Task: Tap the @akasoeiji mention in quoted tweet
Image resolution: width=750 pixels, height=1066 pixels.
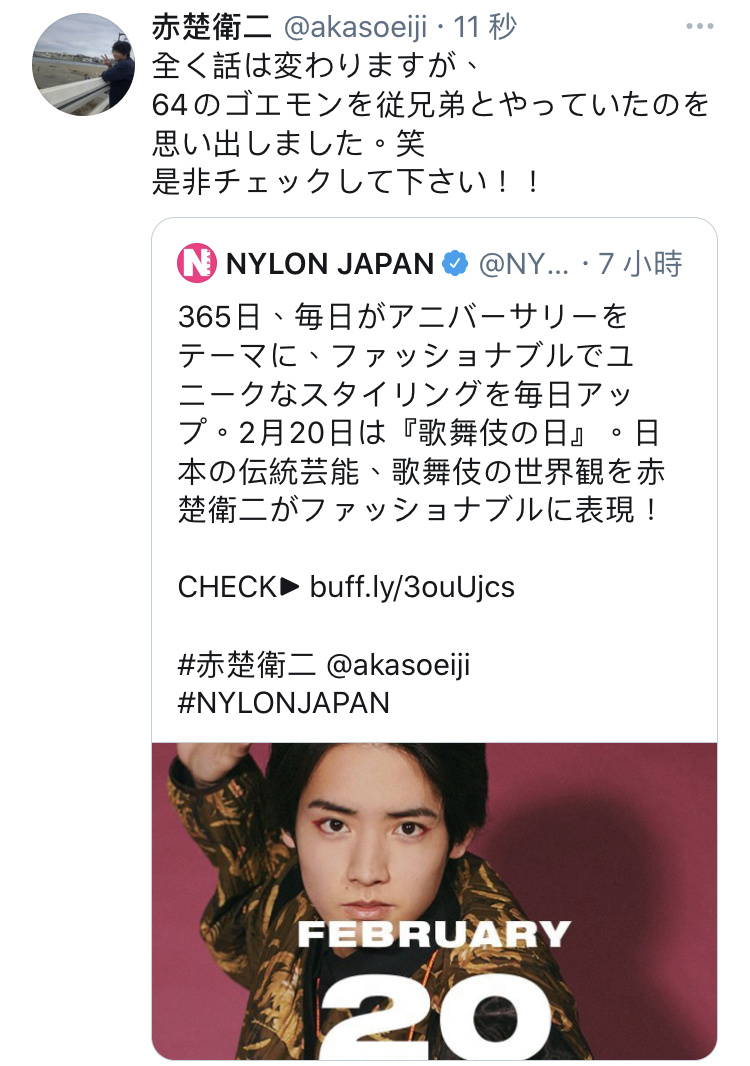Action: coord(398,665)
